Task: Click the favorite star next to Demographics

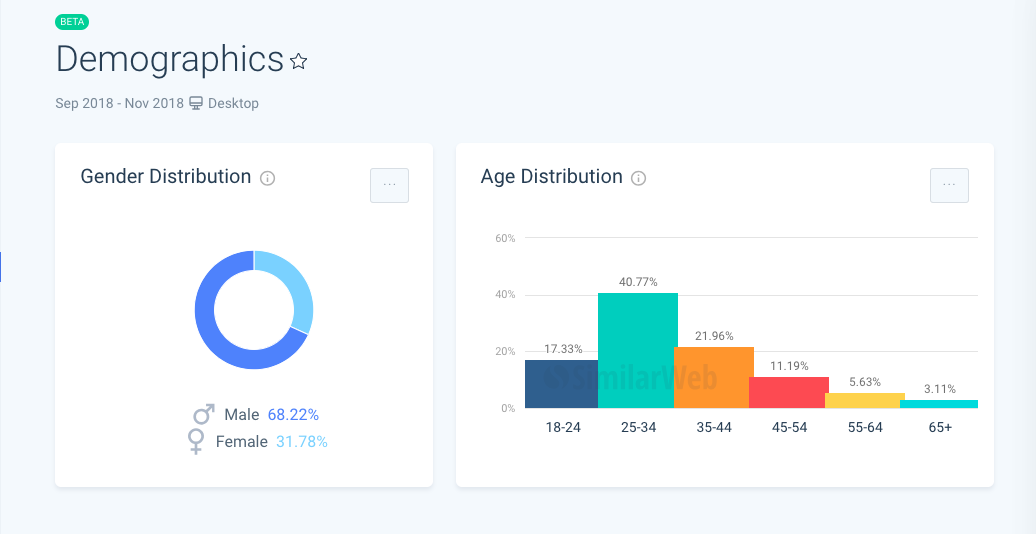Action: coord(299,62)
